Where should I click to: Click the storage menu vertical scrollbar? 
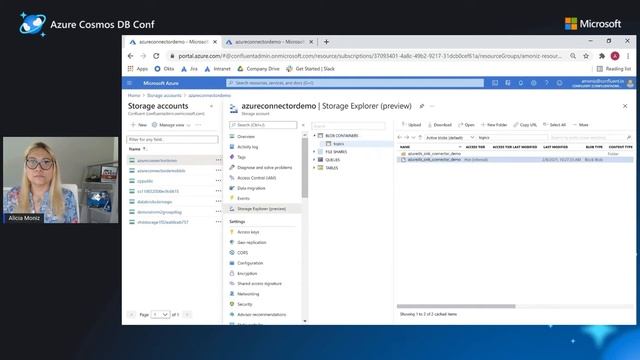[x=304, y=168]
